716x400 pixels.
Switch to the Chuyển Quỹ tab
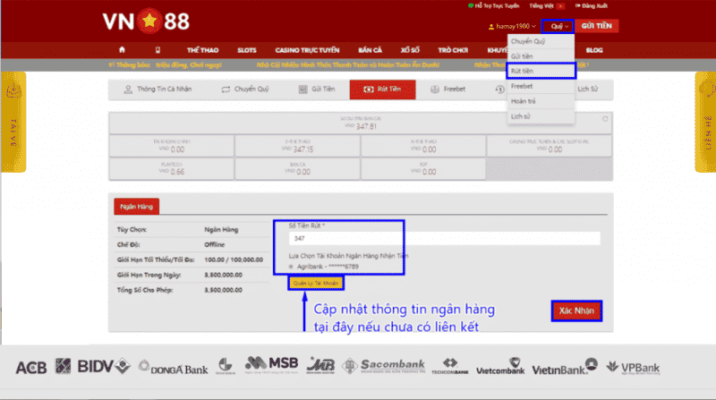click(245, 89)
